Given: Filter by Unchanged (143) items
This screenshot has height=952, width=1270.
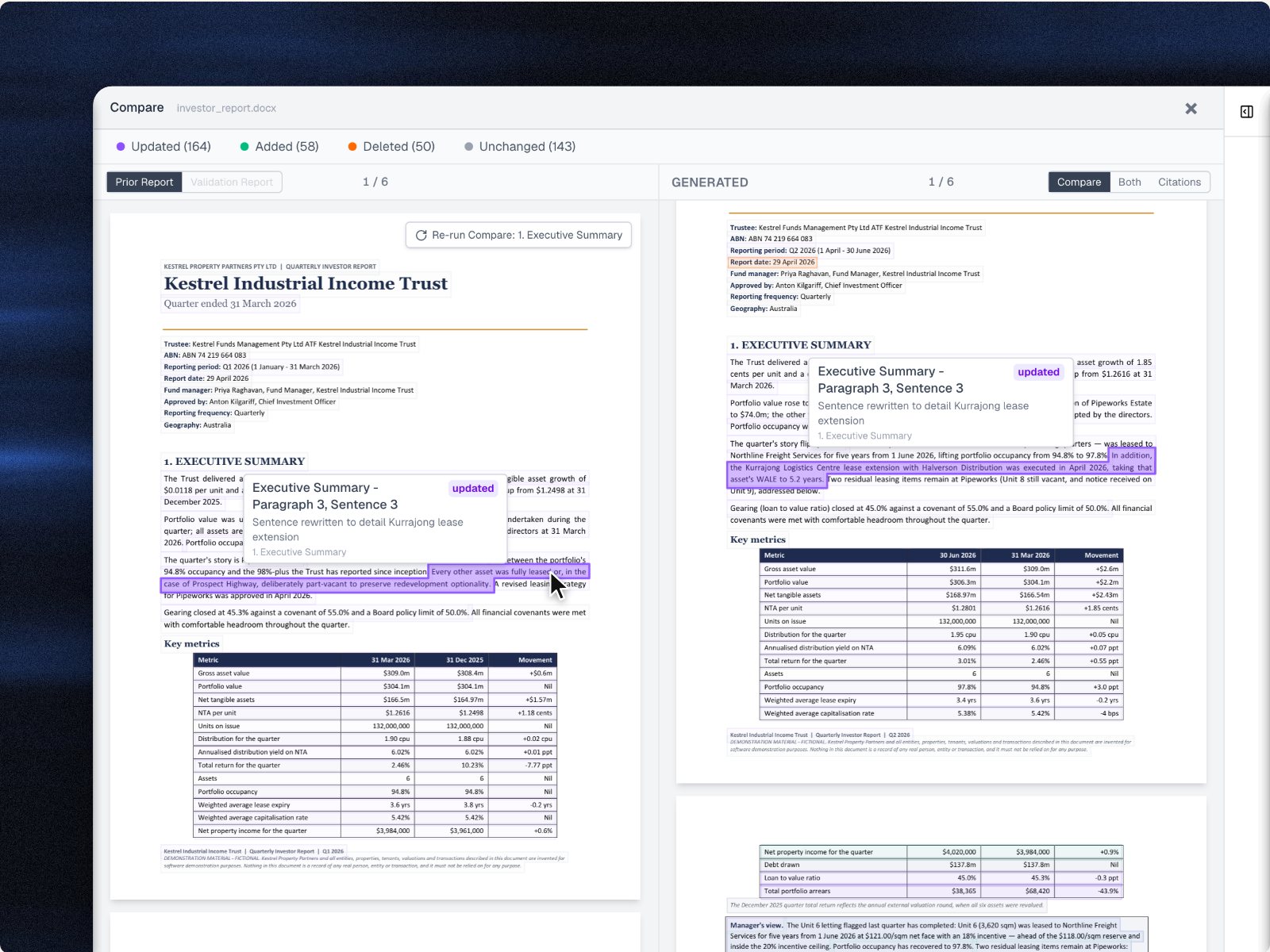Looking at the screenshot, I should click(520, 147).
